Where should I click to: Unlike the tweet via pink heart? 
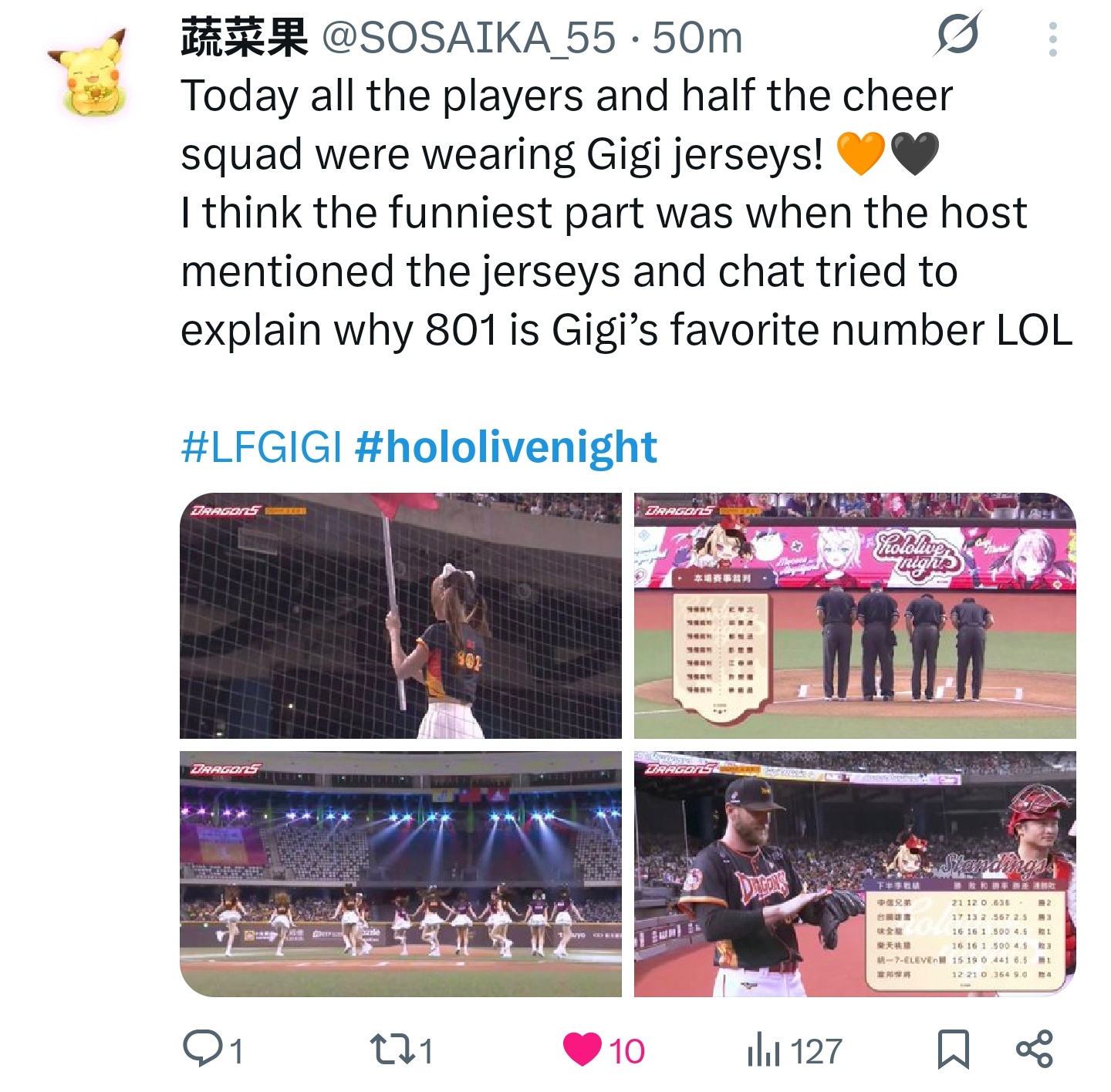(x=583, y=1050)
